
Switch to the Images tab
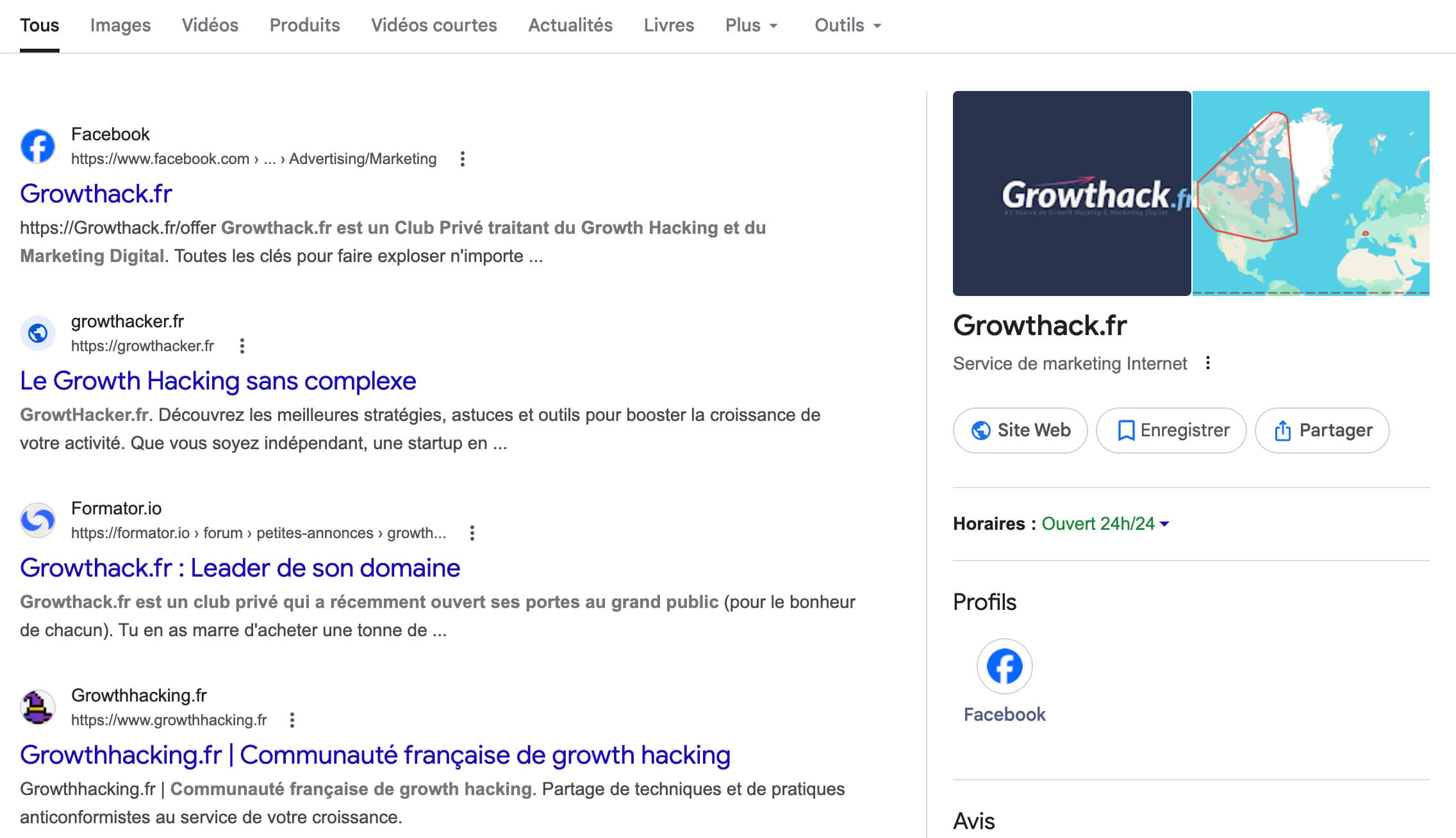(120, 26)
